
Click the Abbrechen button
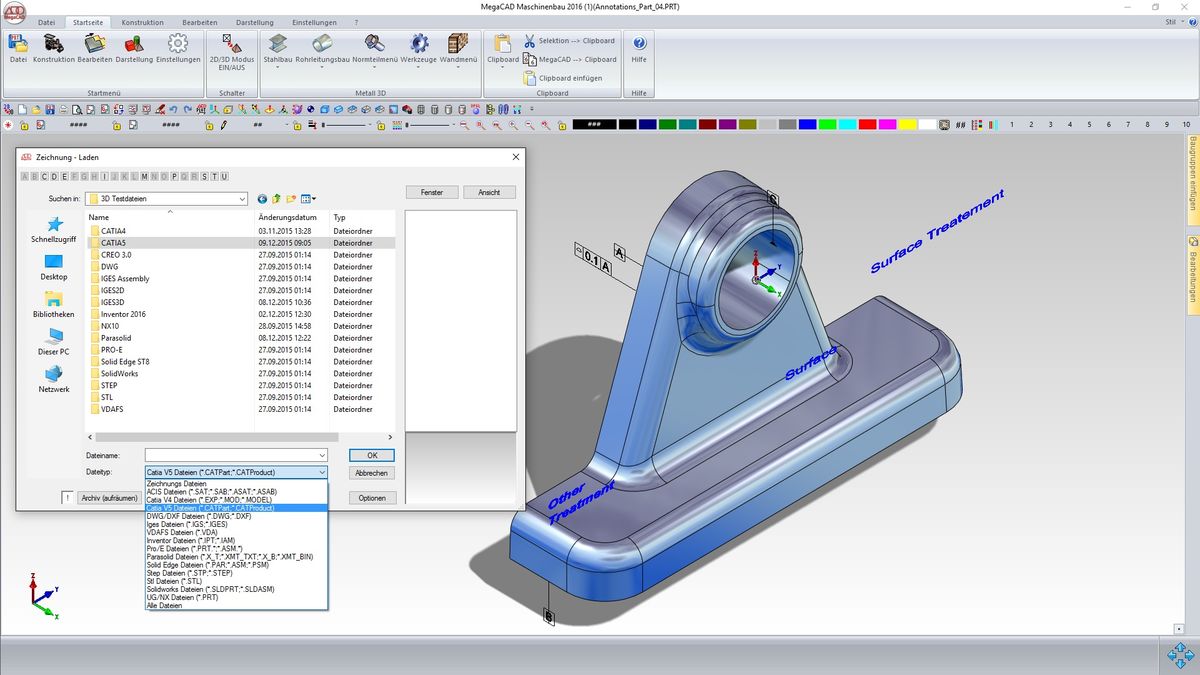[x=372, y=473]
